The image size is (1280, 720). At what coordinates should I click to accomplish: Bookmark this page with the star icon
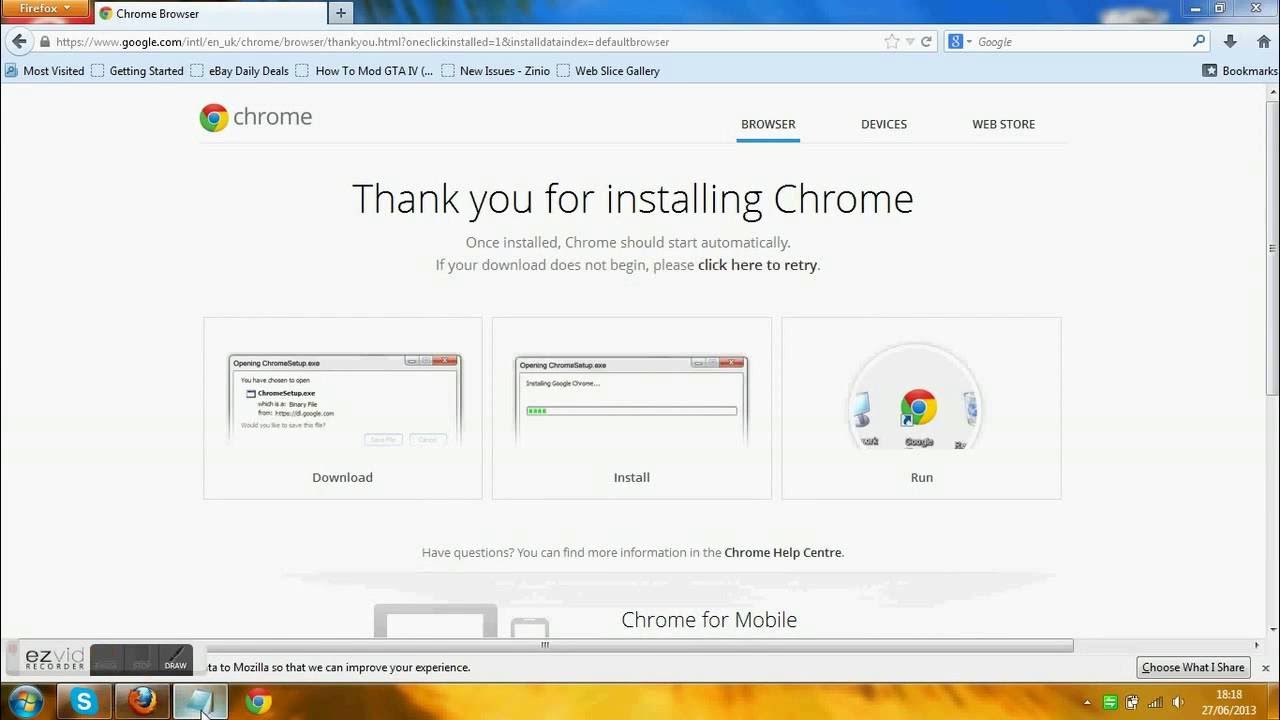[x=892, y=42]
